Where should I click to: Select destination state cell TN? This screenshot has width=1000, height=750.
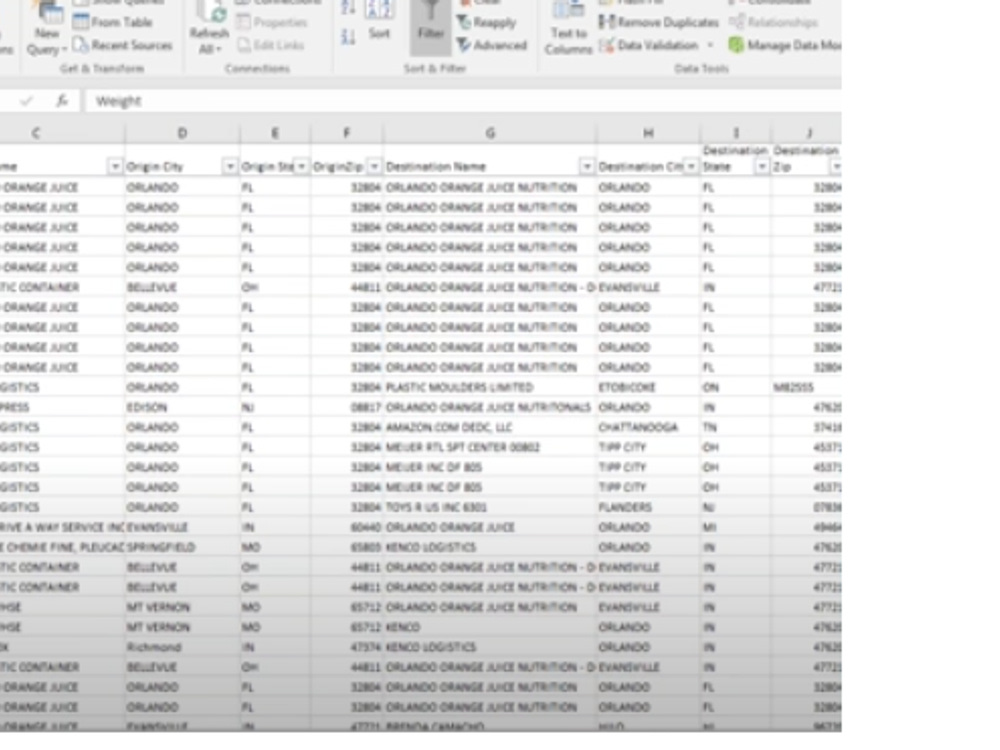(736, 427)
